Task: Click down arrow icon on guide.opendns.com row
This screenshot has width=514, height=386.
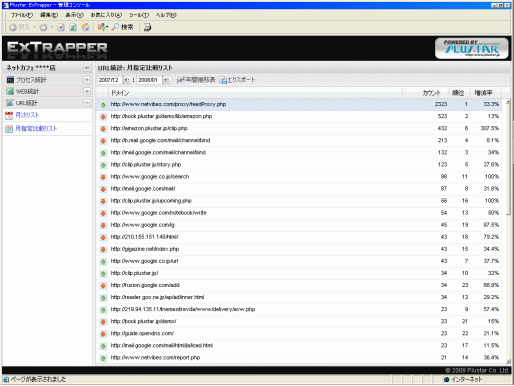Action: coord(103,334)
